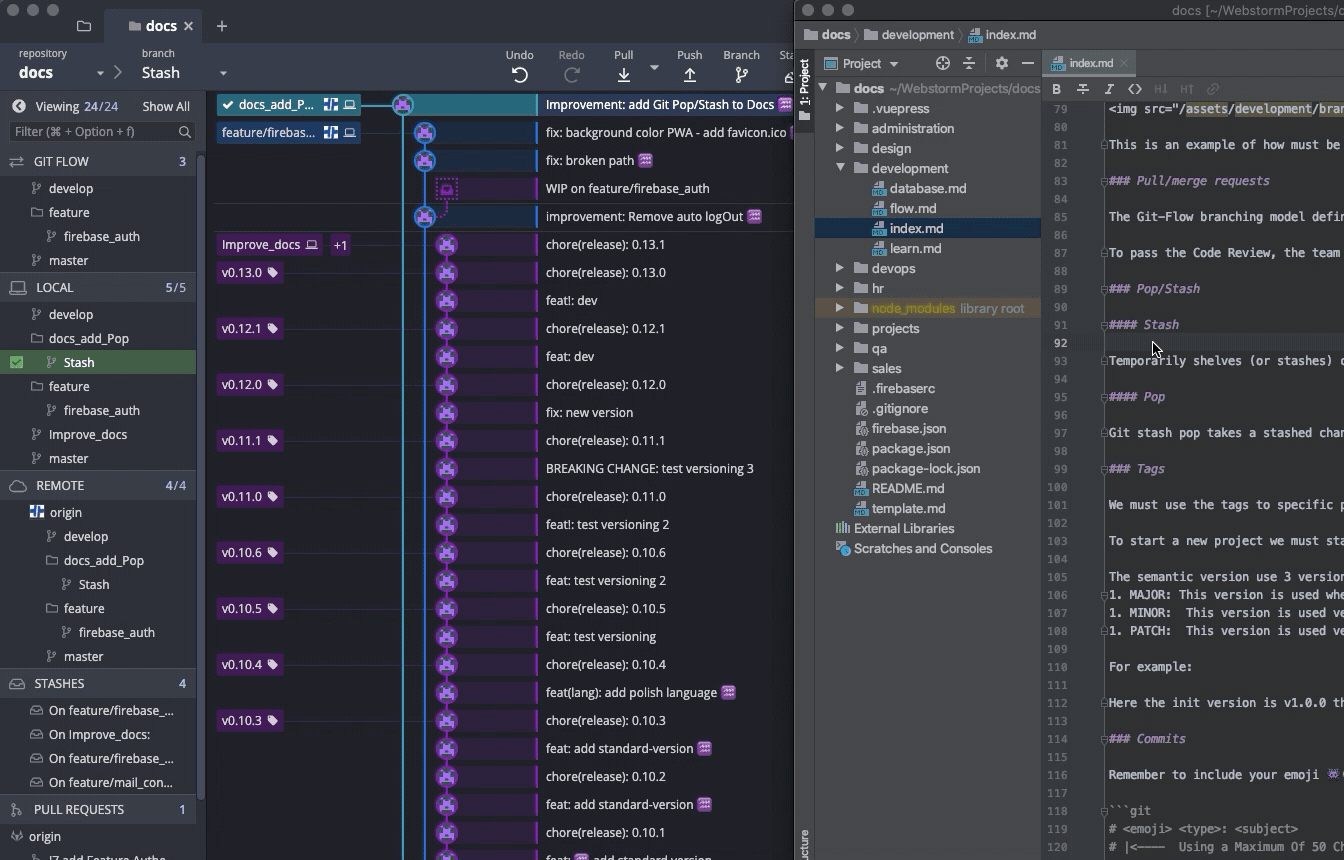Push commits with the Push icon
Viewport: 1344px width, 860px height.
(689, 74)
